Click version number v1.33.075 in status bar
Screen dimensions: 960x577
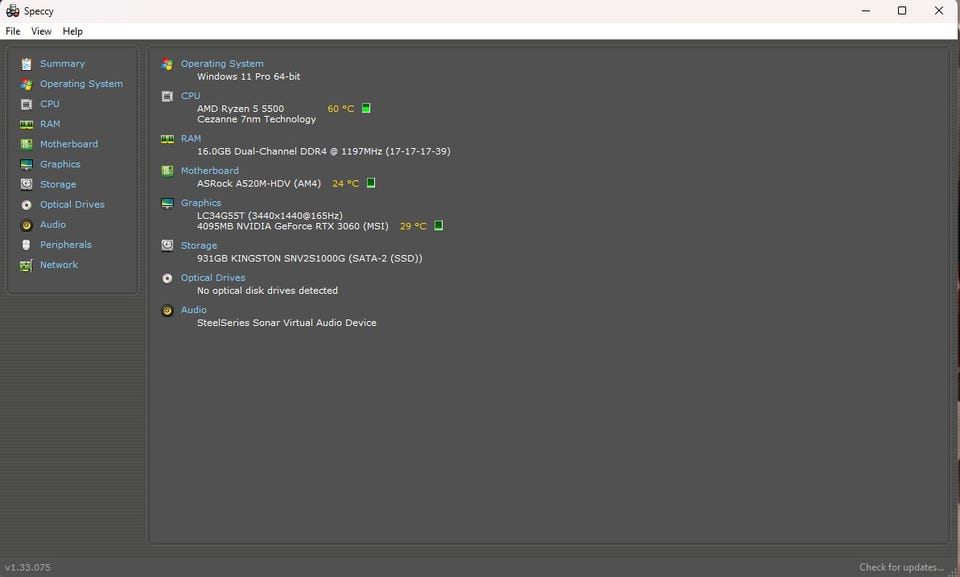[x=28, y=568]
